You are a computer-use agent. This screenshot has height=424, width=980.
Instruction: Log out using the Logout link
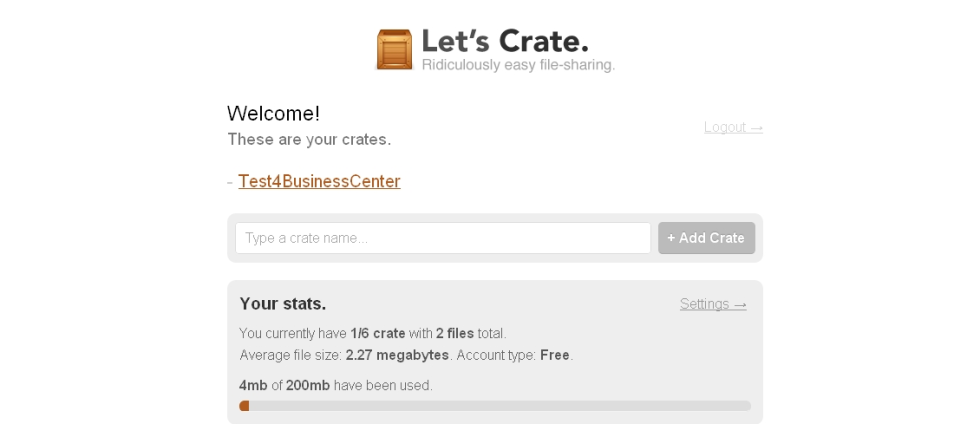pos(733,127)
